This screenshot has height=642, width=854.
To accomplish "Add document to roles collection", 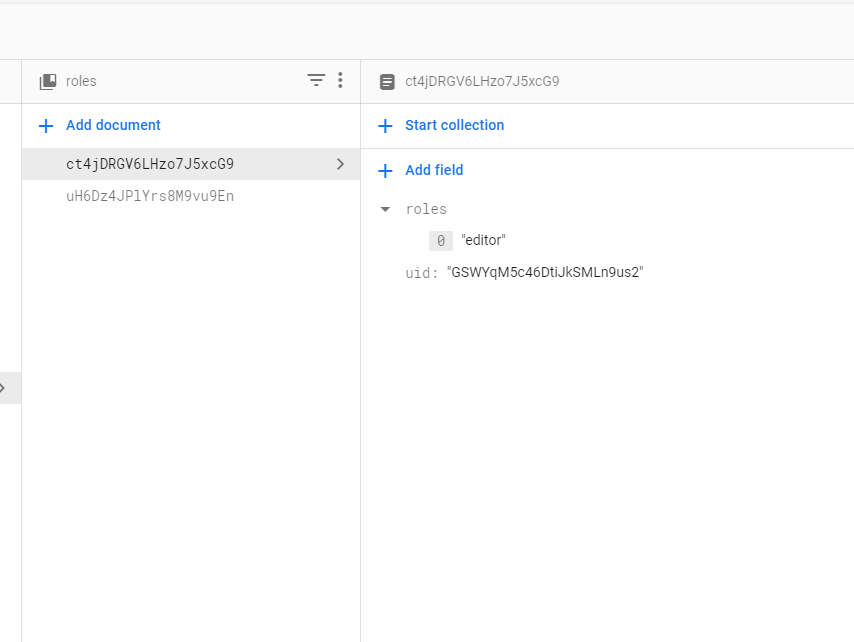I will 113,125.
